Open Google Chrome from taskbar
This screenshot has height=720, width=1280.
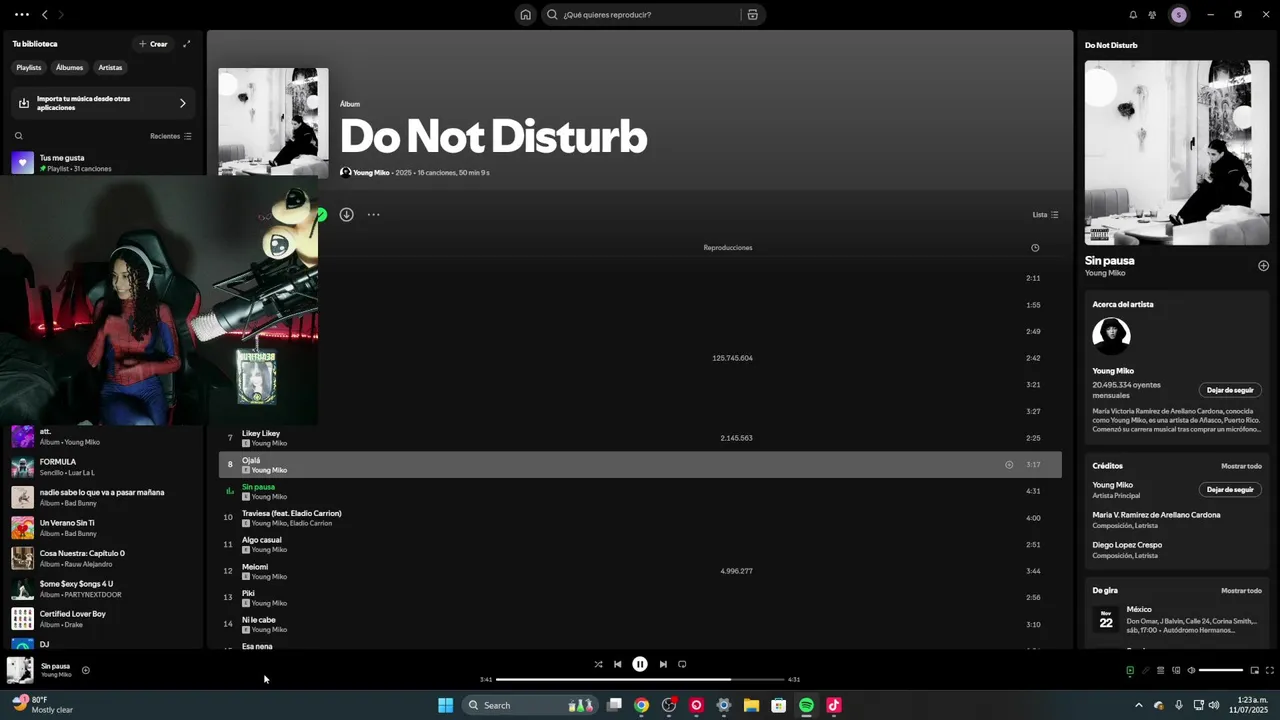coord(641,705)
